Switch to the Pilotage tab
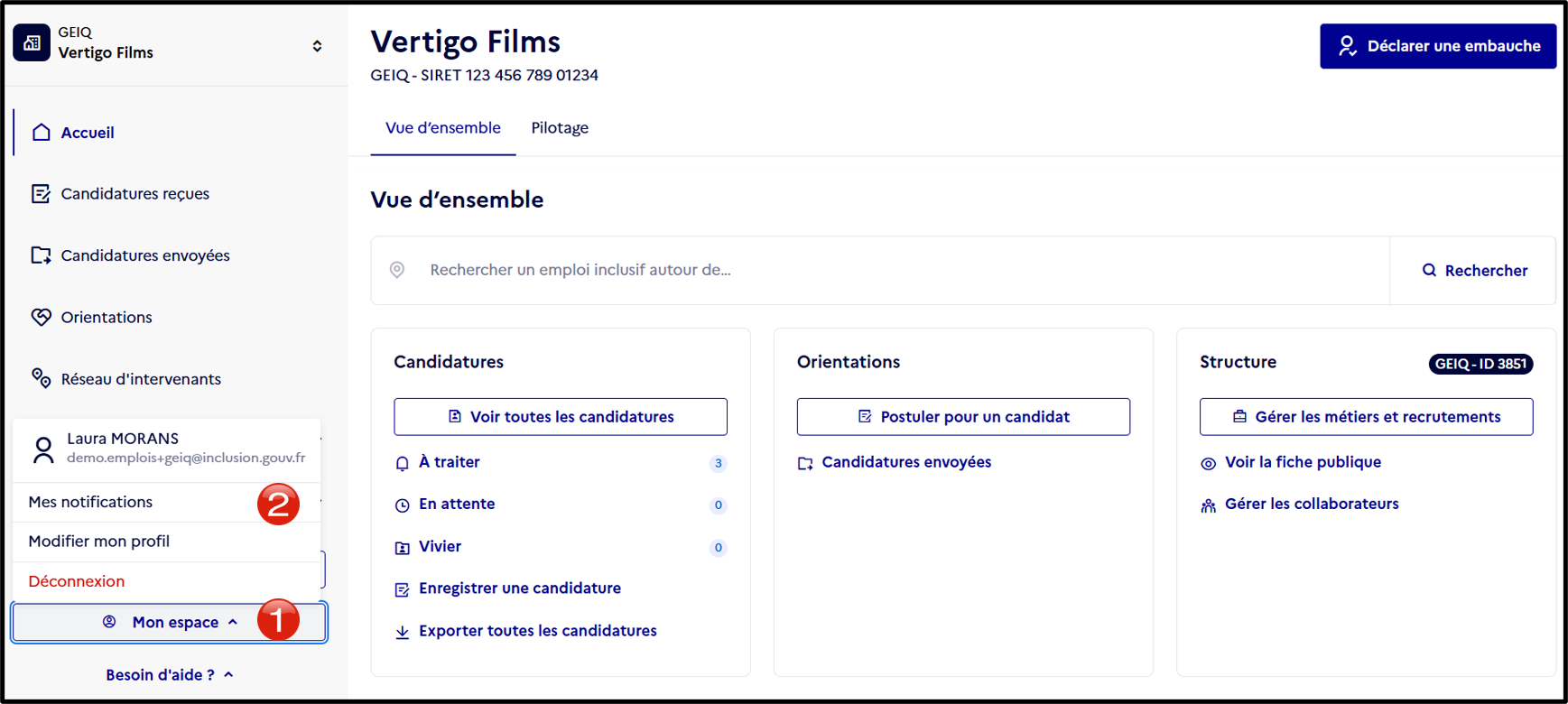Image resolution: width=1568 pixels, height=704 pixels. coord(560,128)
